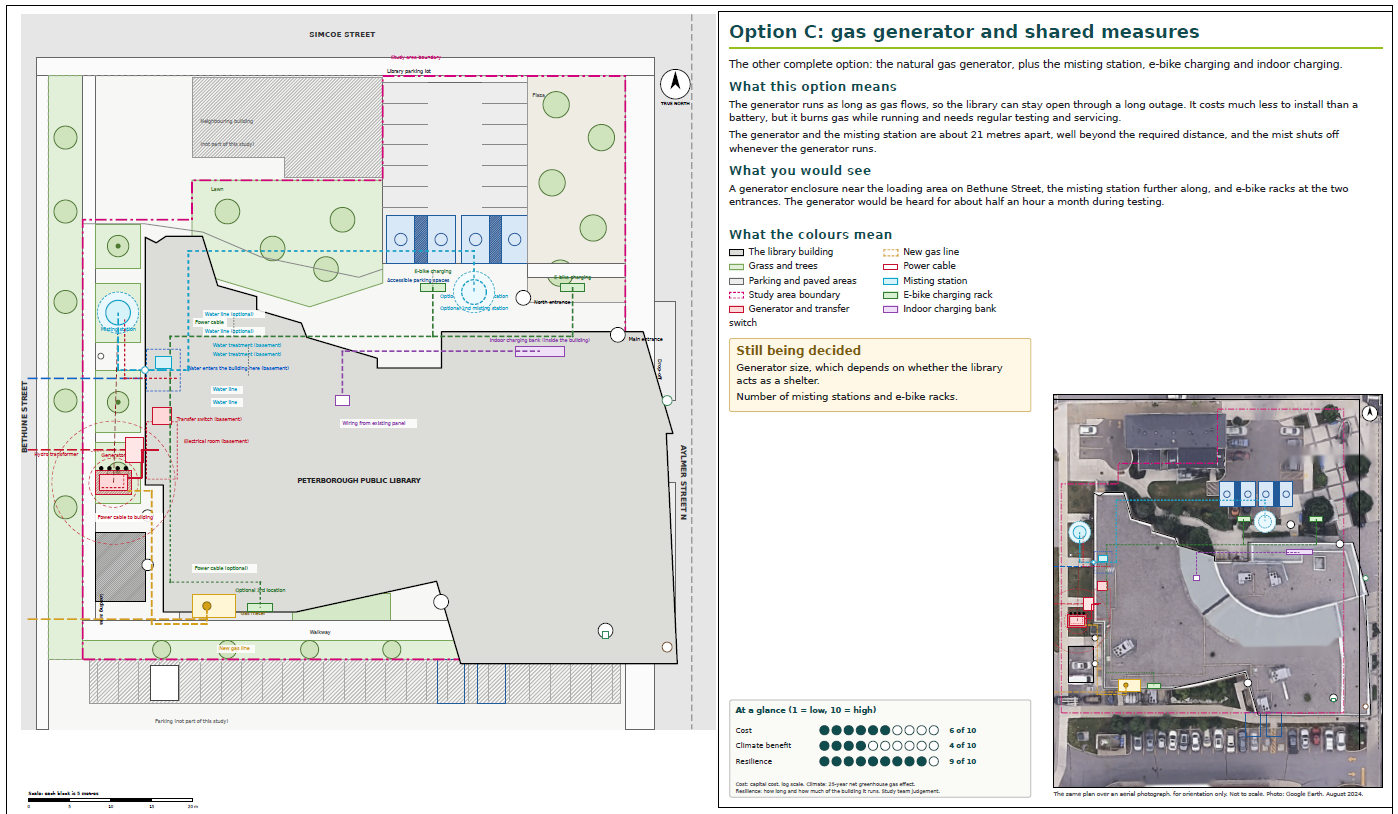Click the purple indoor charging bank rectangle on plan
Image resolution: width=1398 pixels, height=814 pixels.
point(540,351)
